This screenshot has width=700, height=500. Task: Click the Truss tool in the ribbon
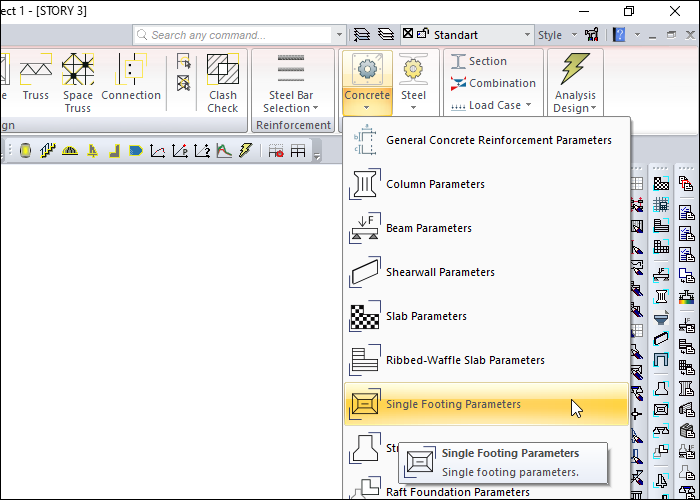point(35,77)
